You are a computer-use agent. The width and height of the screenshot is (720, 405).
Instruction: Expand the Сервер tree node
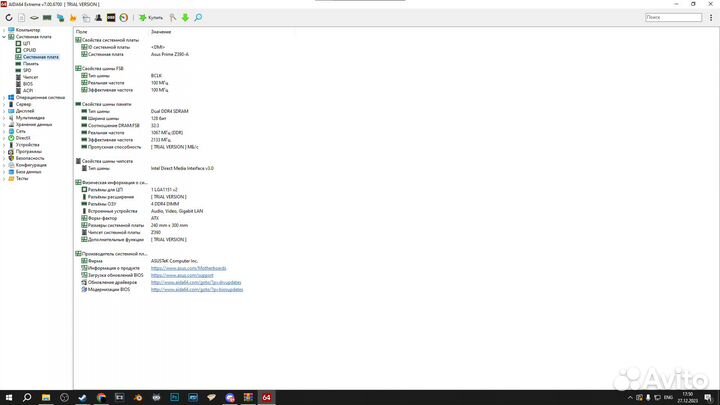click(x=4, y=104)
